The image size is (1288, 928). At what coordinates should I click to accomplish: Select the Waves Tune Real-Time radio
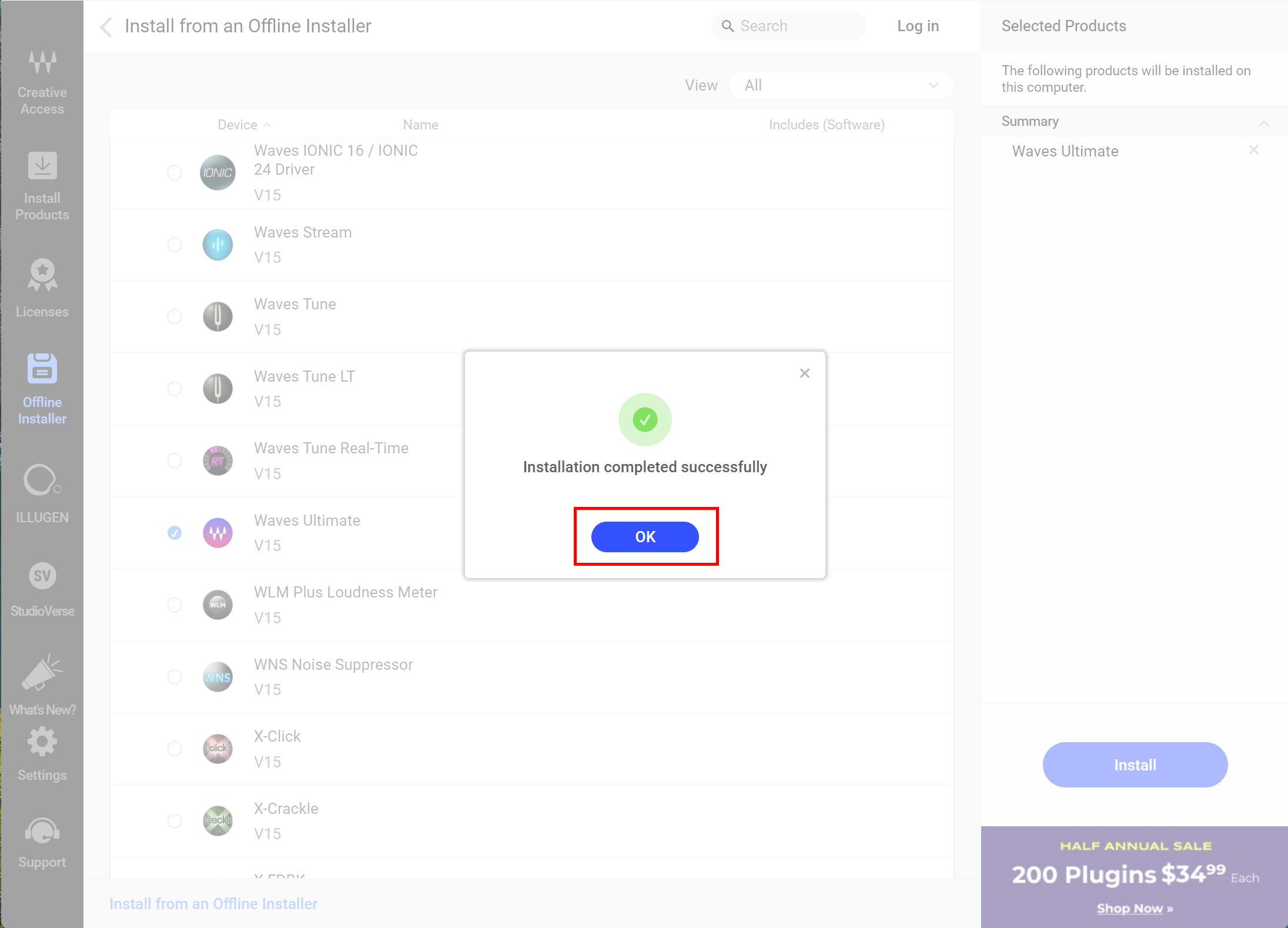pos(175,460)
